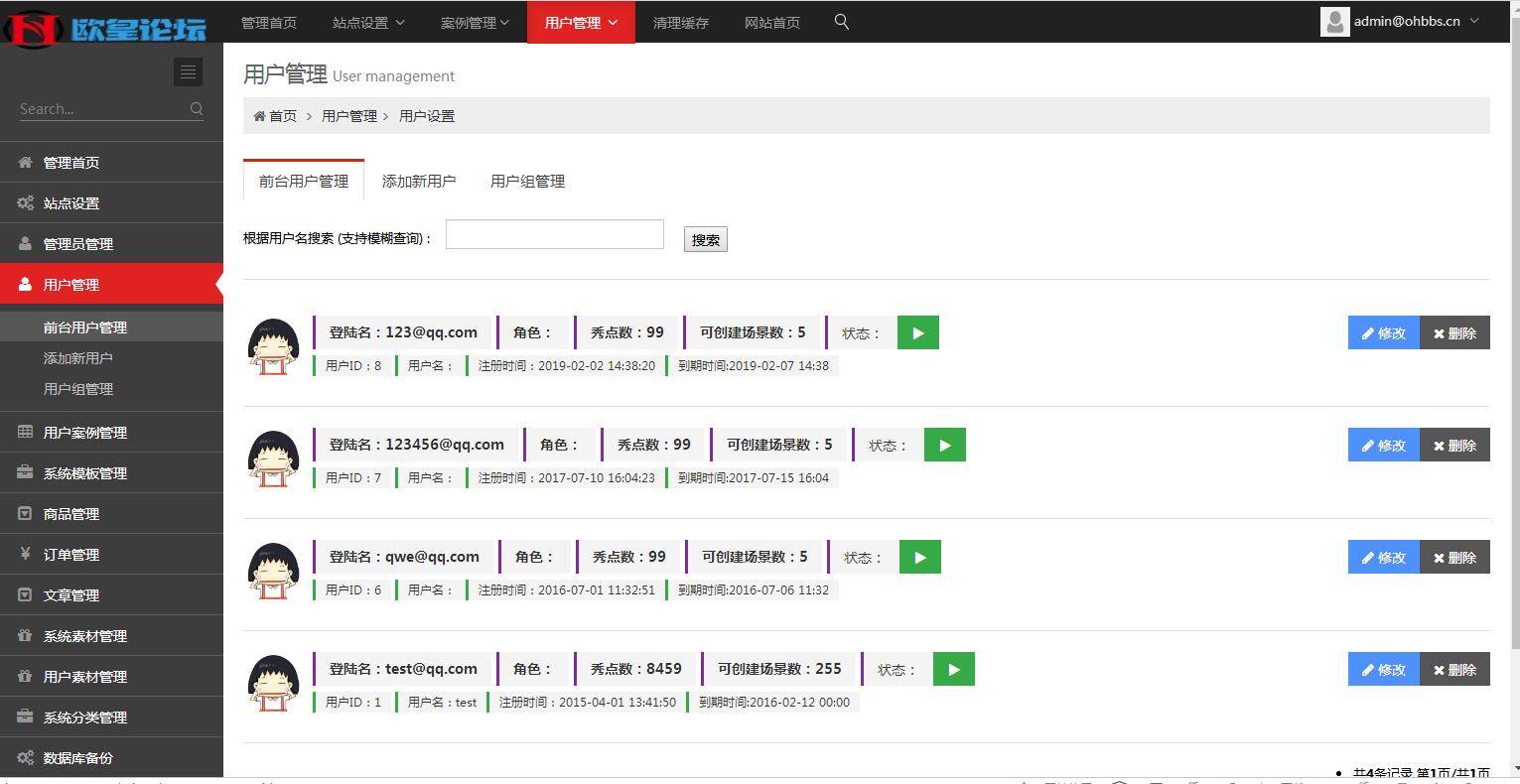Click the 搜索 button next to the search box

pos(705,239)
